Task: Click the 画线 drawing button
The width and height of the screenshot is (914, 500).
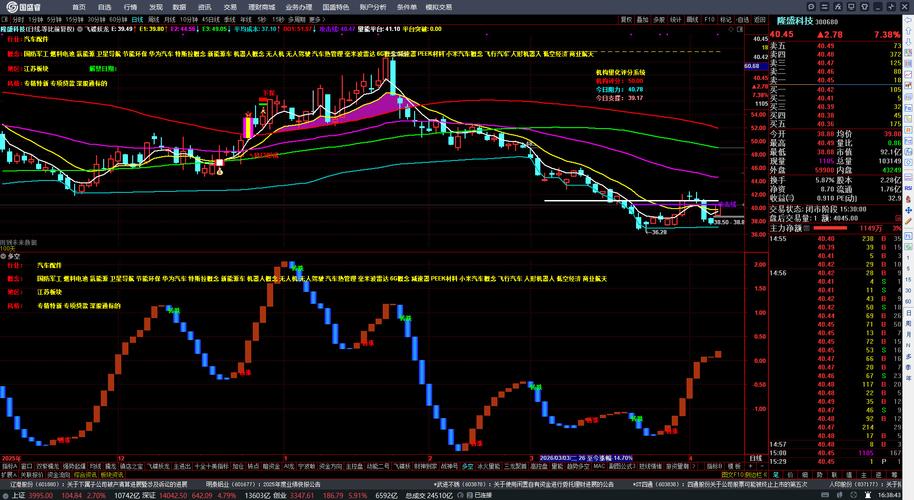Action: [x=692, y=19]
